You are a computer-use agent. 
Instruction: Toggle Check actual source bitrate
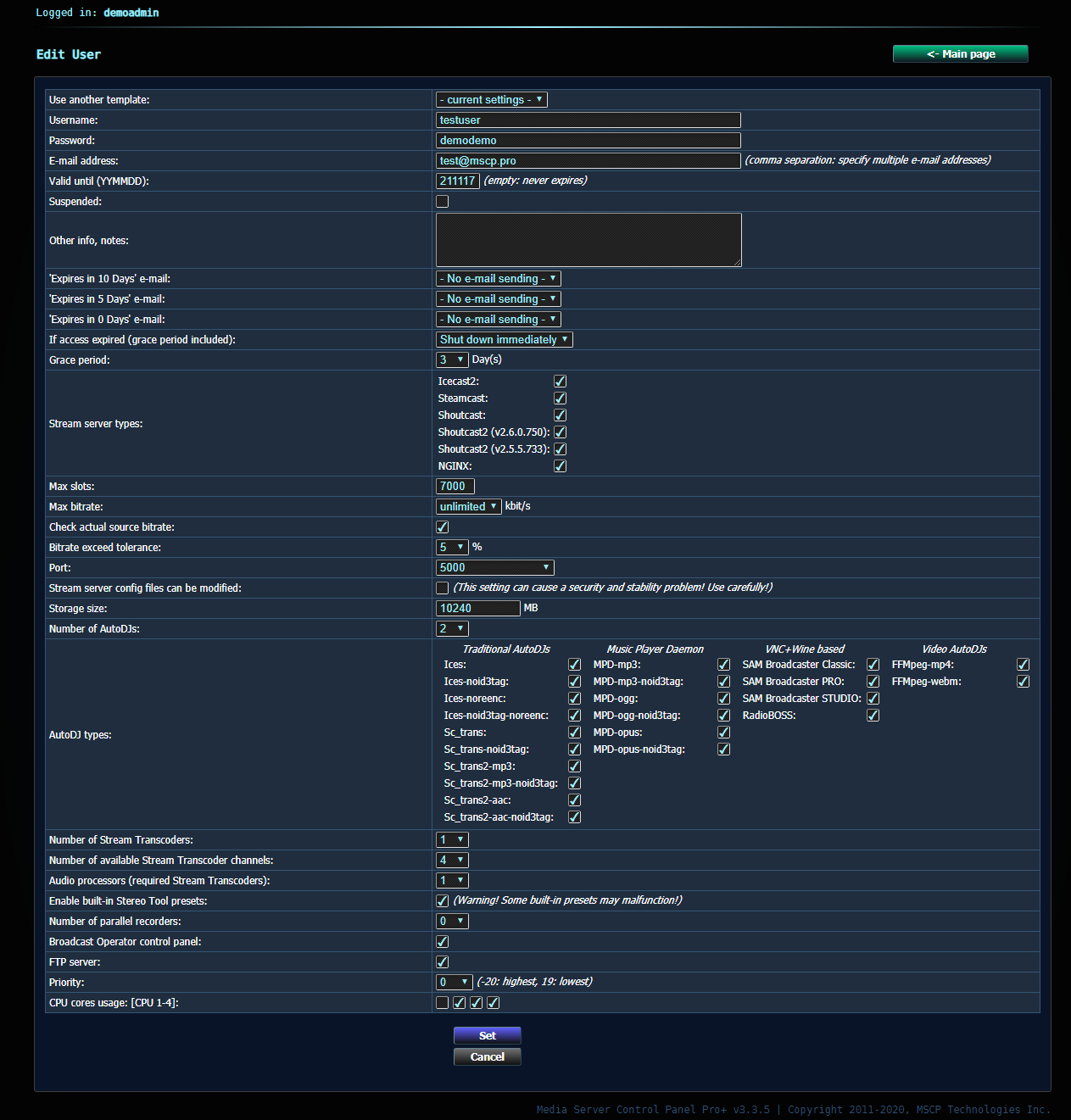[x=442, y=527]
